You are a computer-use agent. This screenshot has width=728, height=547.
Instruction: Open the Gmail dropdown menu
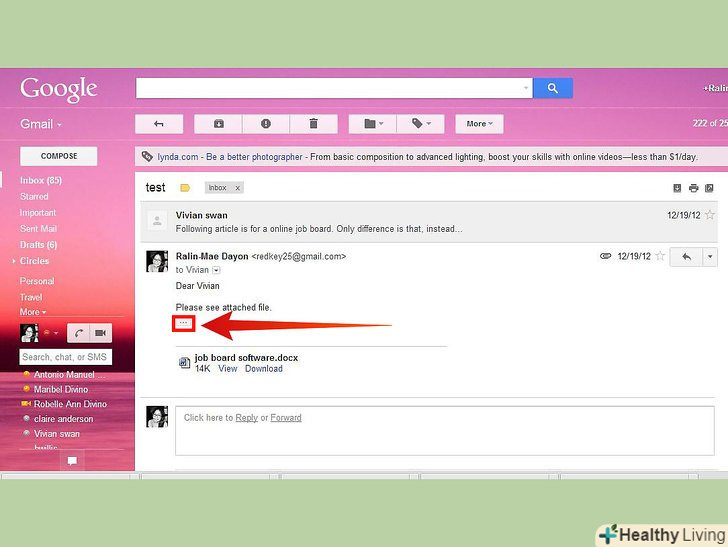coord(41,124)
